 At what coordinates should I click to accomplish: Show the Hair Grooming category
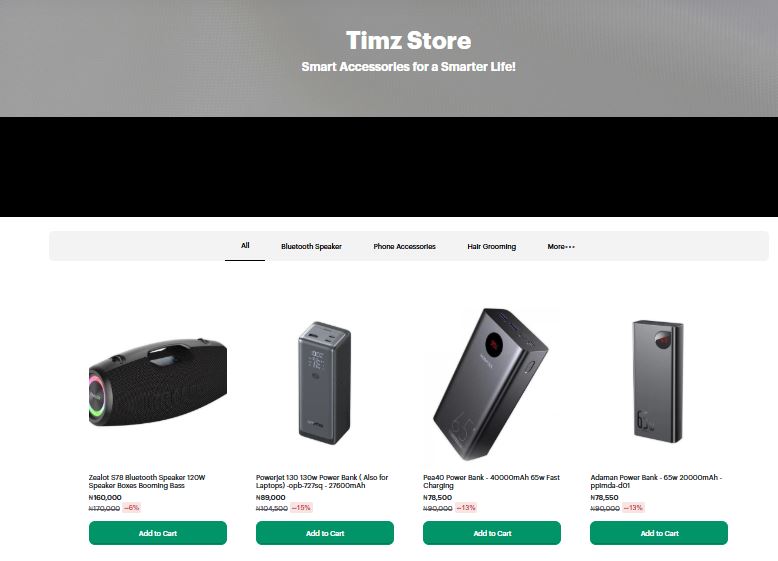[x=491, y=247]
